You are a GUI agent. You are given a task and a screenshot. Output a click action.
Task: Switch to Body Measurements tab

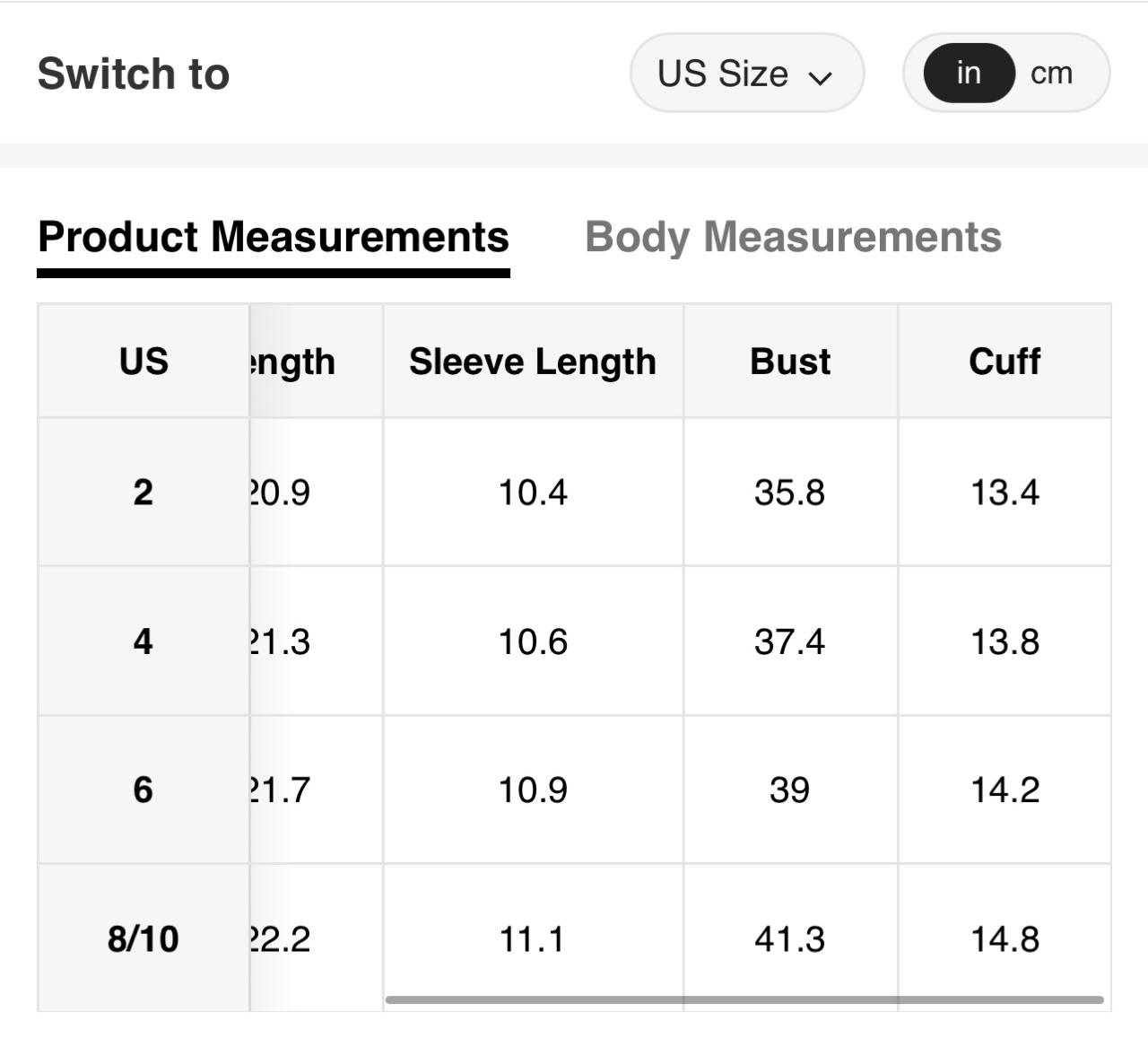click(793, 237)
